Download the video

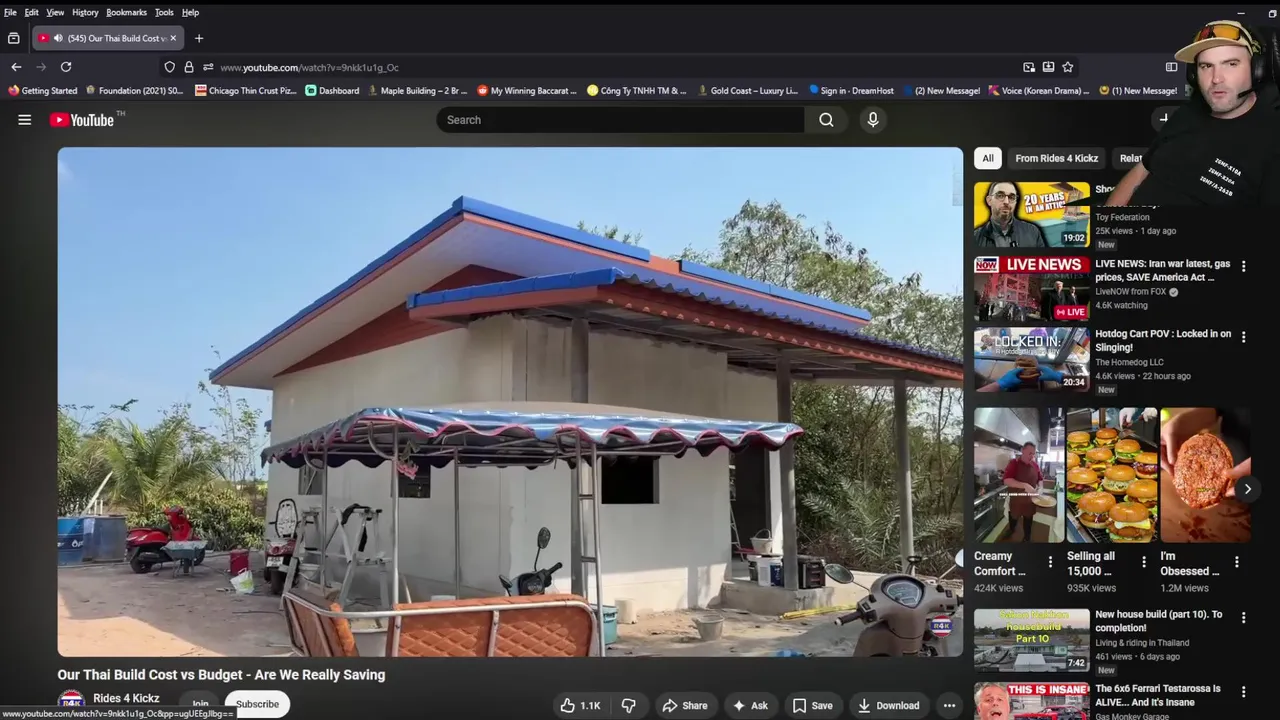pos(888,705)
